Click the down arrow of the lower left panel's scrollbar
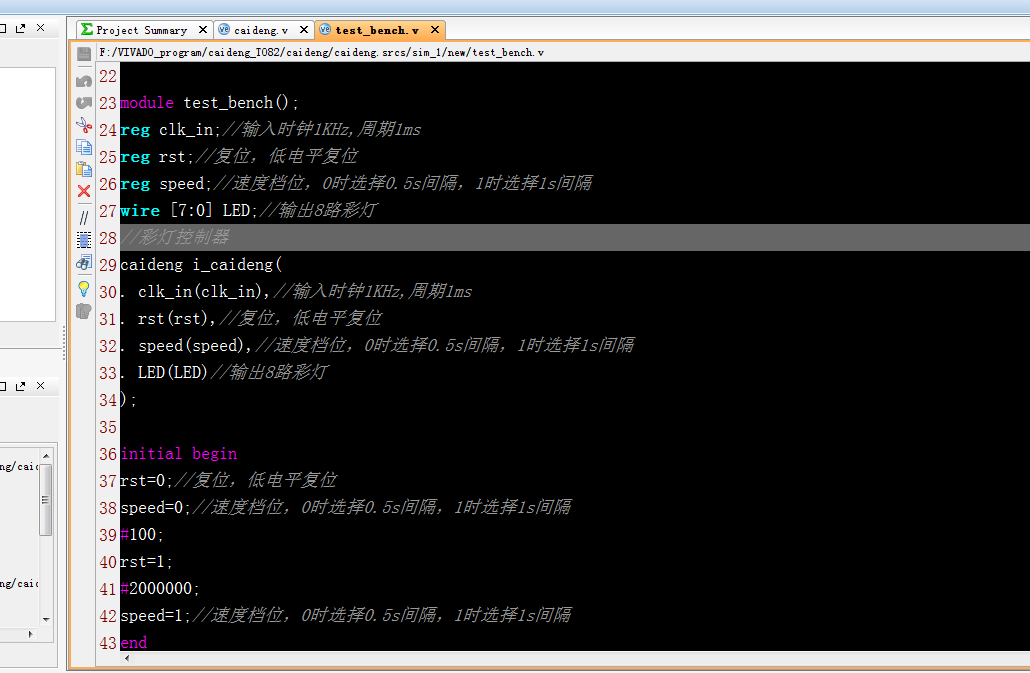Image resolution: width=1030 pixels, height=673 pixels. pos(46,619)
